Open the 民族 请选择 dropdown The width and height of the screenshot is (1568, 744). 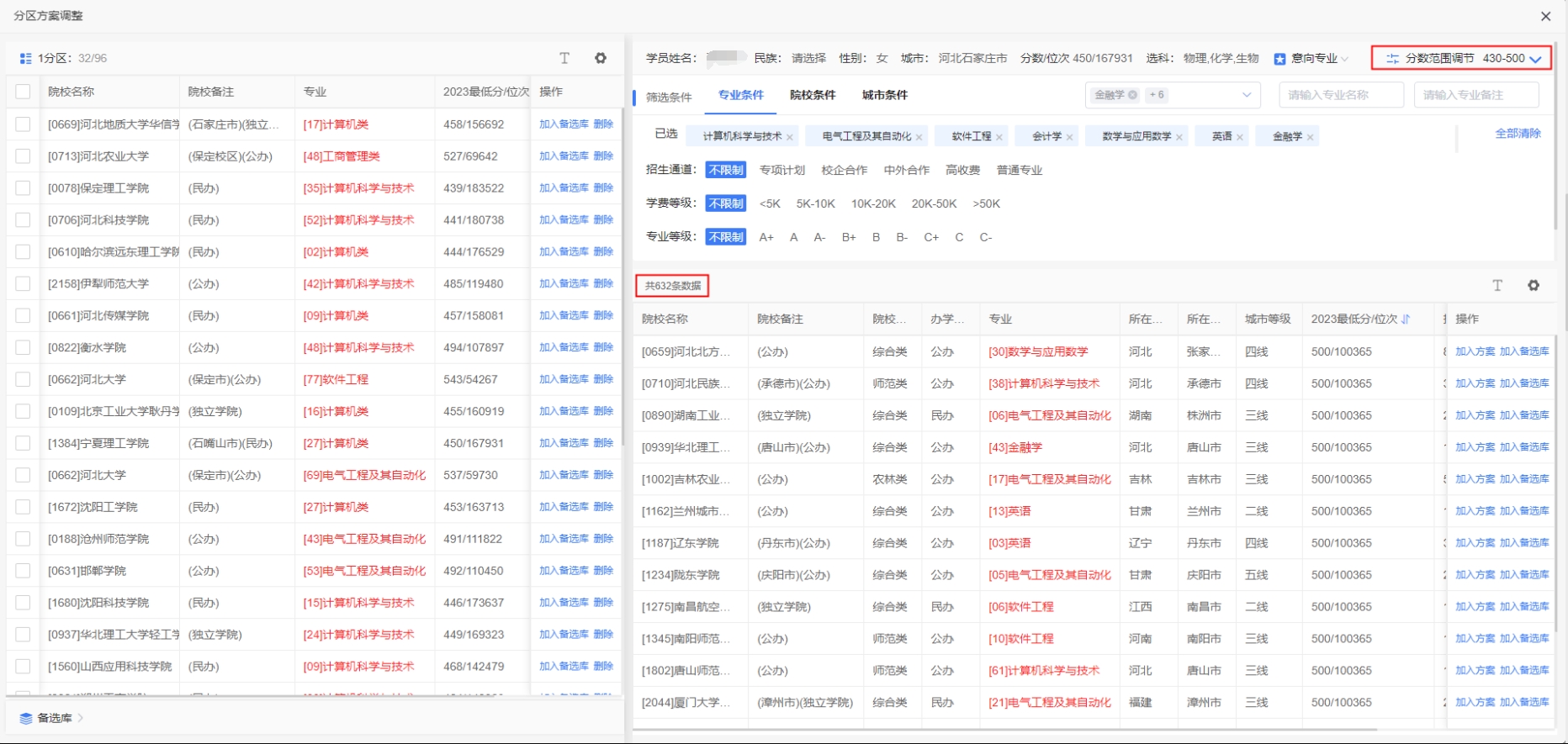808,58
